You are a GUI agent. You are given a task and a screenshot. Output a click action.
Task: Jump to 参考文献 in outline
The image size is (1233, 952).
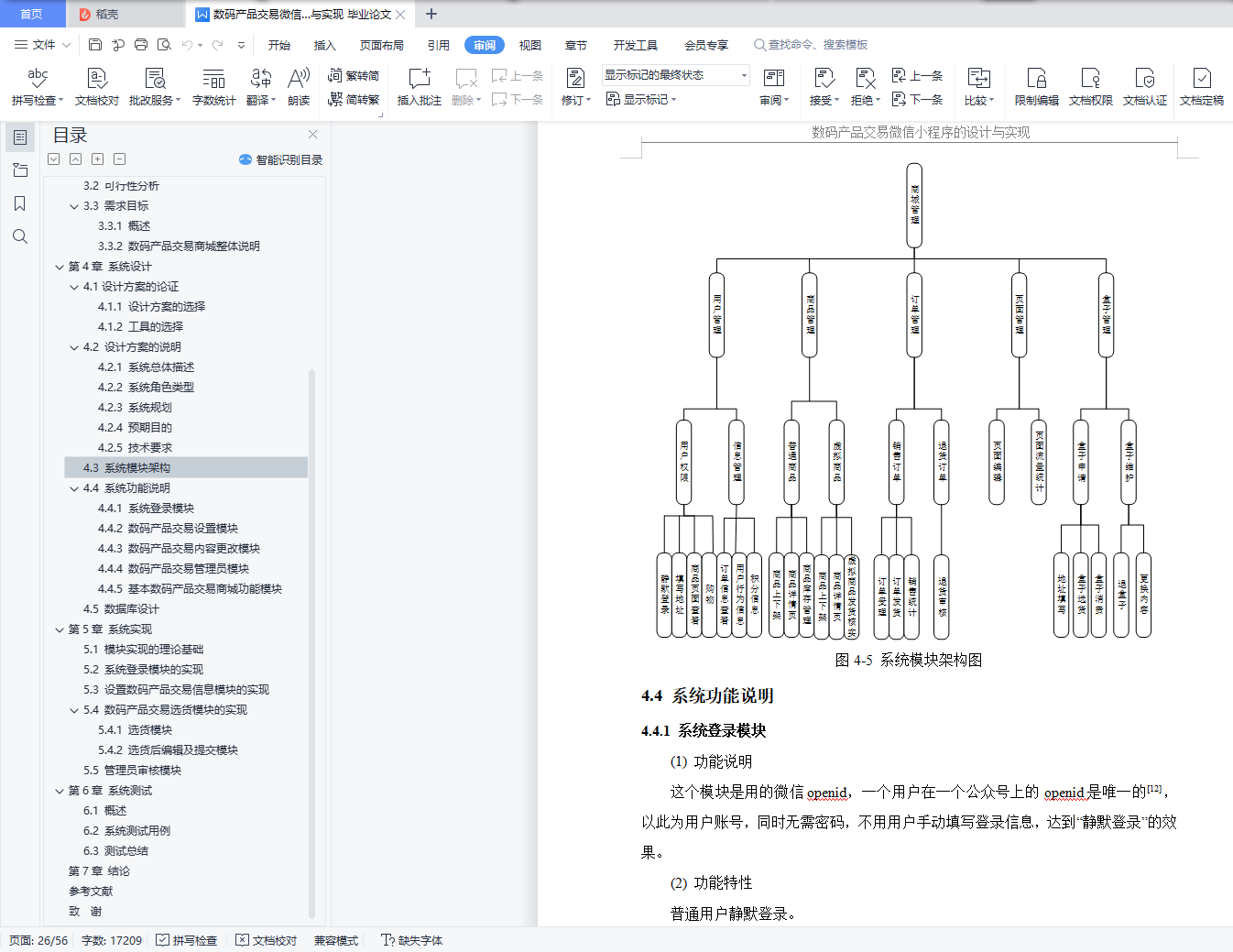91,892
